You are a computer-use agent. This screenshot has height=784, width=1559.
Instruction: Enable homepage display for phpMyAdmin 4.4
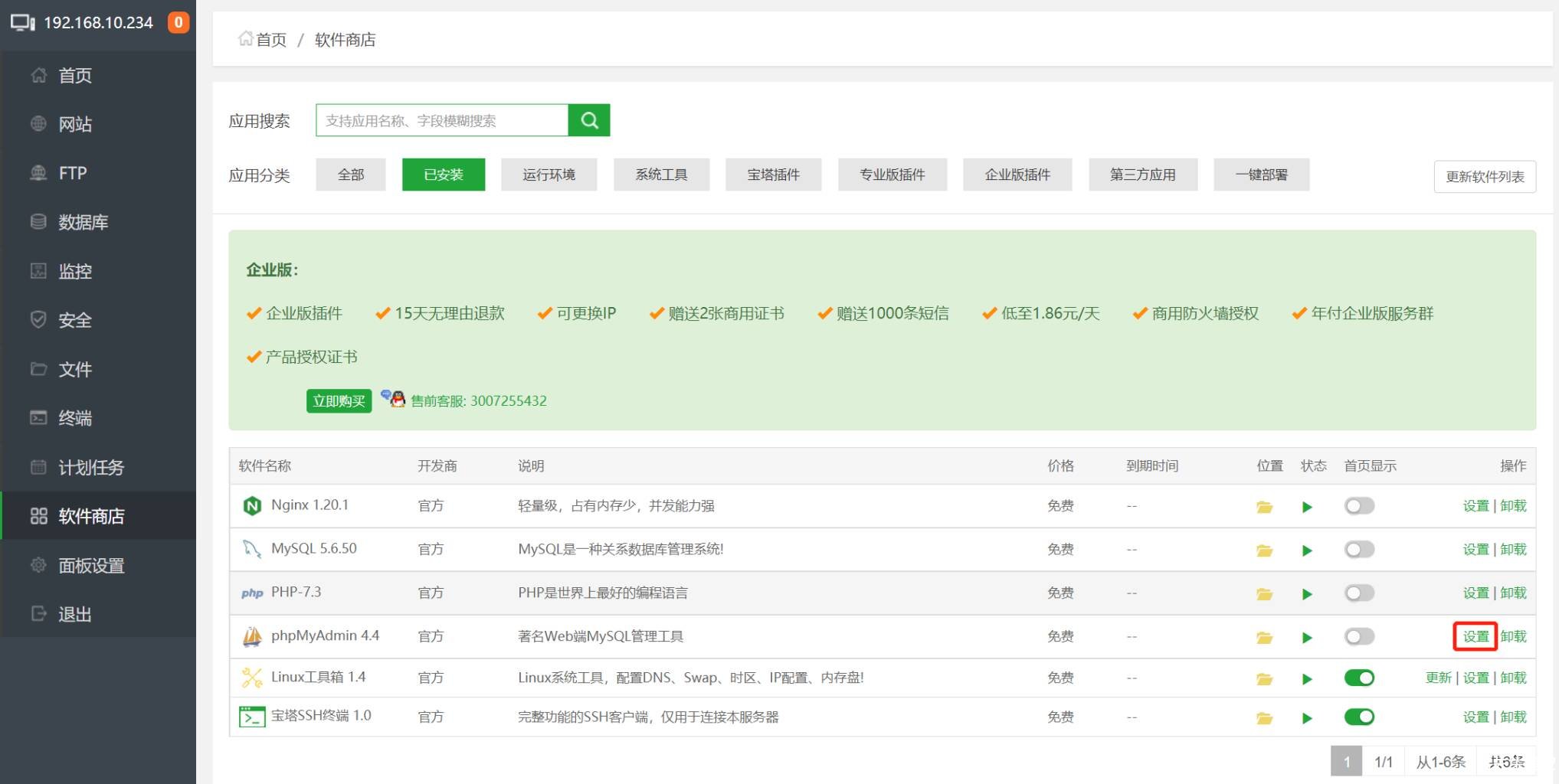(x=1359, y=637)
